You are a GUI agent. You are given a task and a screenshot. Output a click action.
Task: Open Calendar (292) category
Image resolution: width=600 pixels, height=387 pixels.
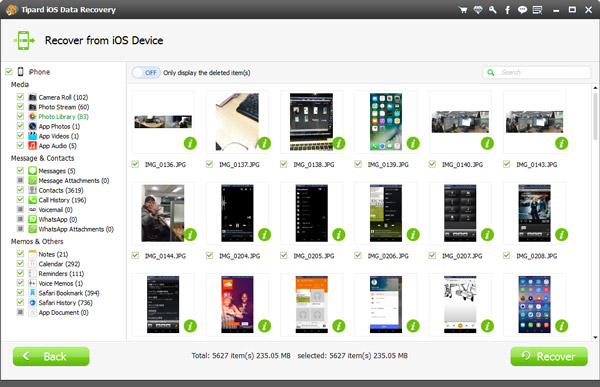59,264
